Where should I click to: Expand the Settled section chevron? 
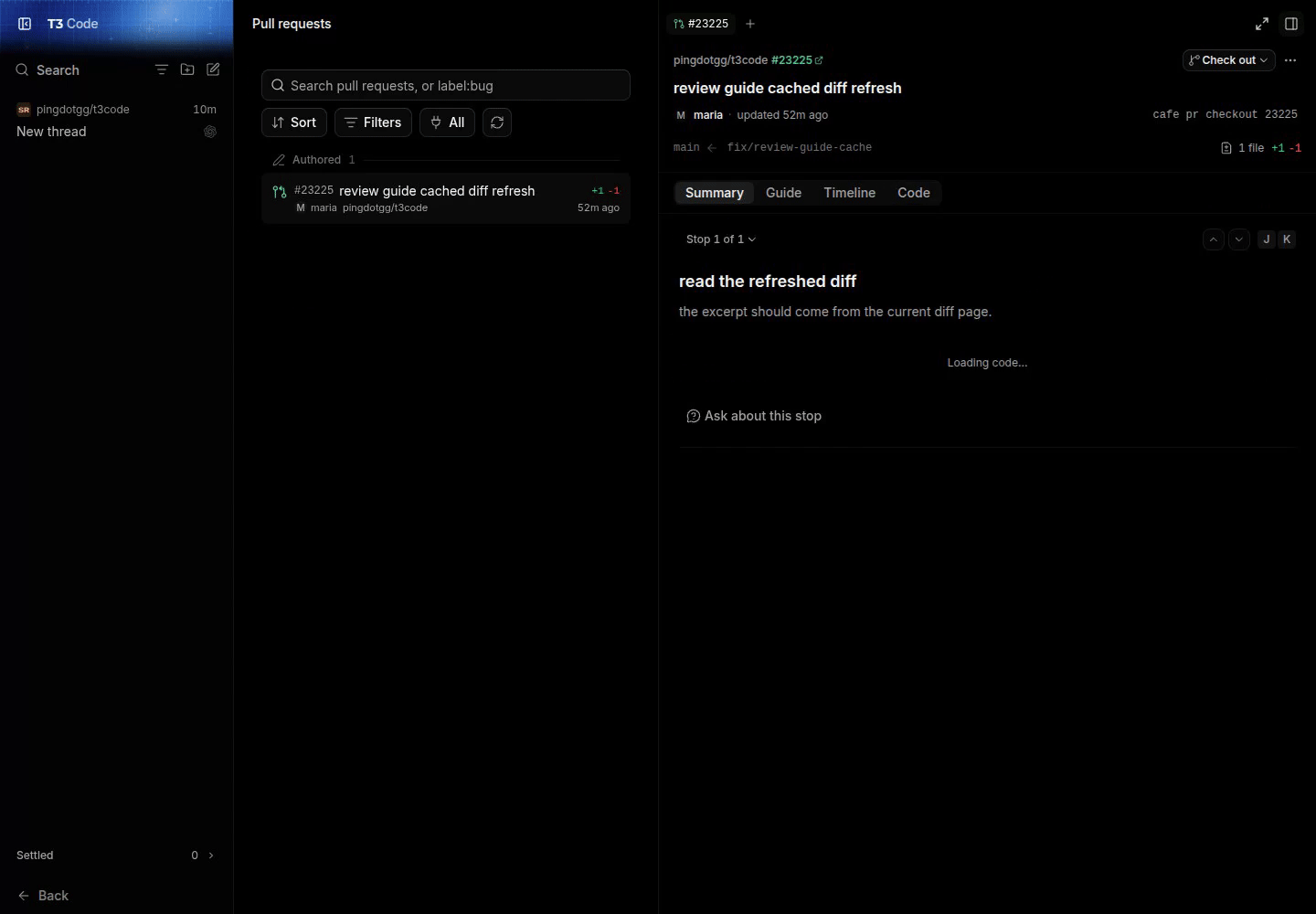point(211,856)
